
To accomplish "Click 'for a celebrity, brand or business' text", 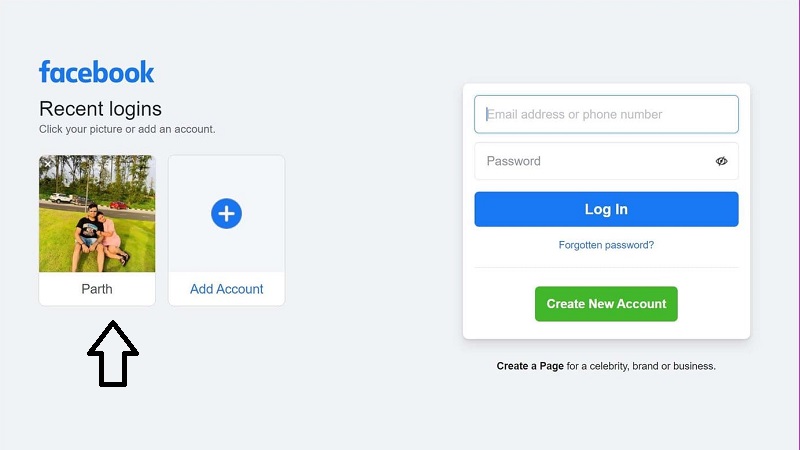I will 642,366.
